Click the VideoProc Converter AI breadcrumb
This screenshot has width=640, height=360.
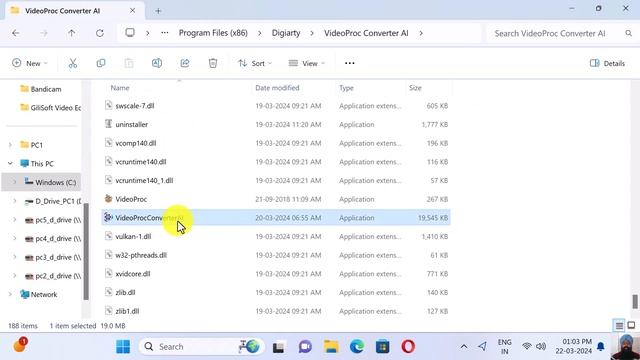tap(366, 33)
